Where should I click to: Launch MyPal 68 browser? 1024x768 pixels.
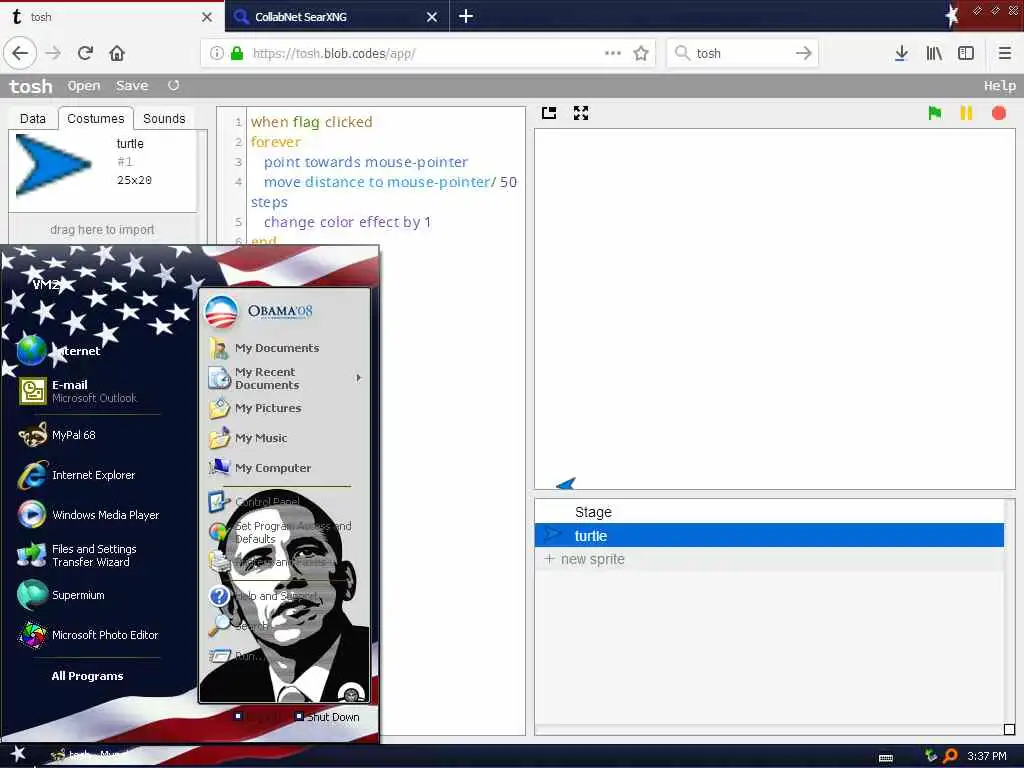coord(88,435)
